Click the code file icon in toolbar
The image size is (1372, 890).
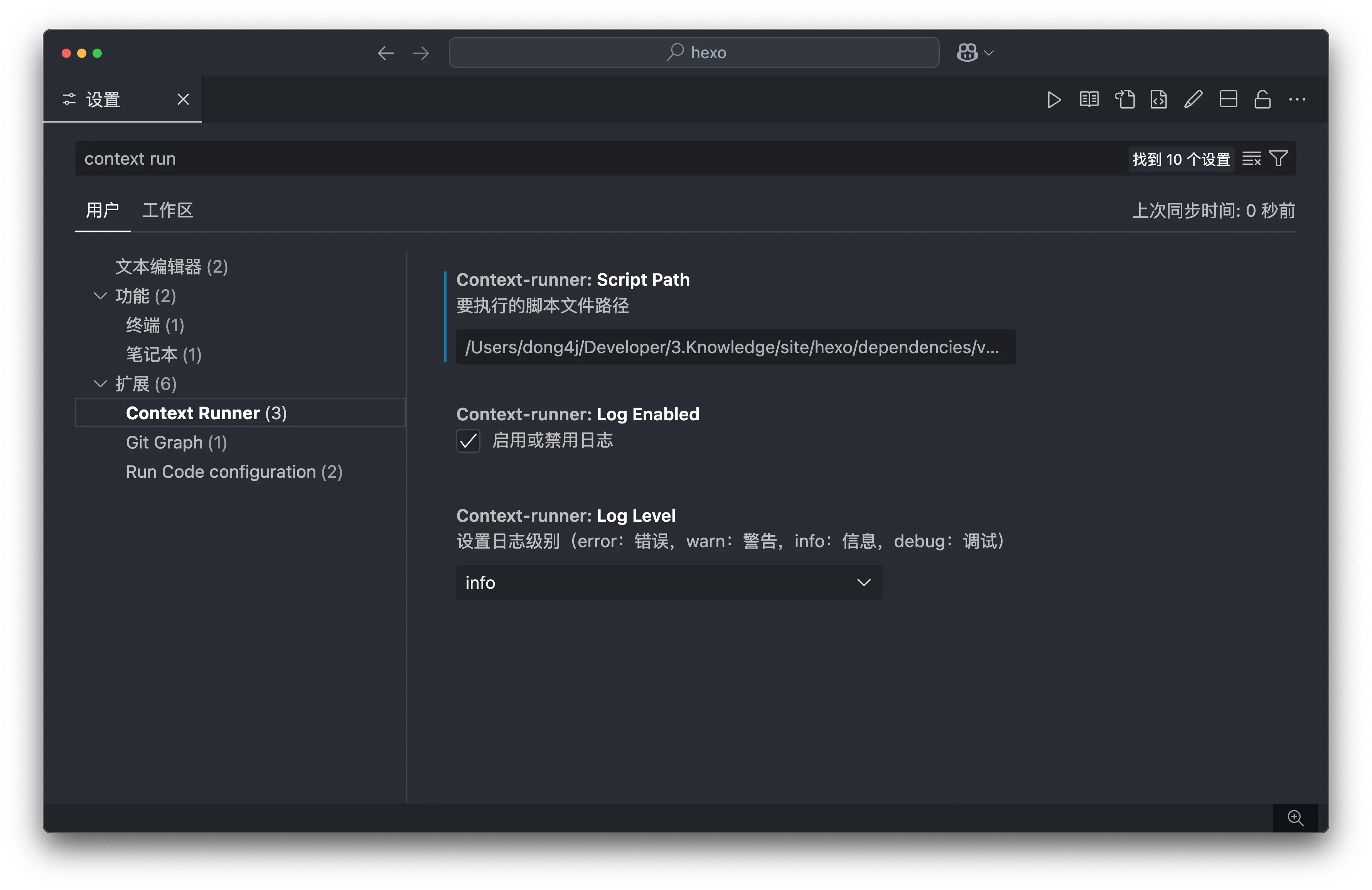pyautogui.click(x=1159, y=100)
